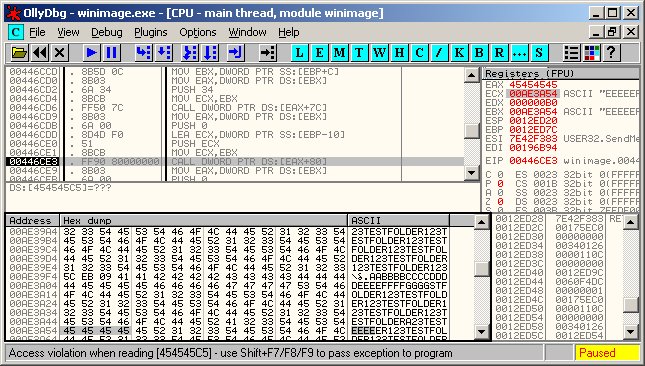Viewport: 645px width, 366px height.
Task: Execute till return toolbar icon
Action: 236,53
